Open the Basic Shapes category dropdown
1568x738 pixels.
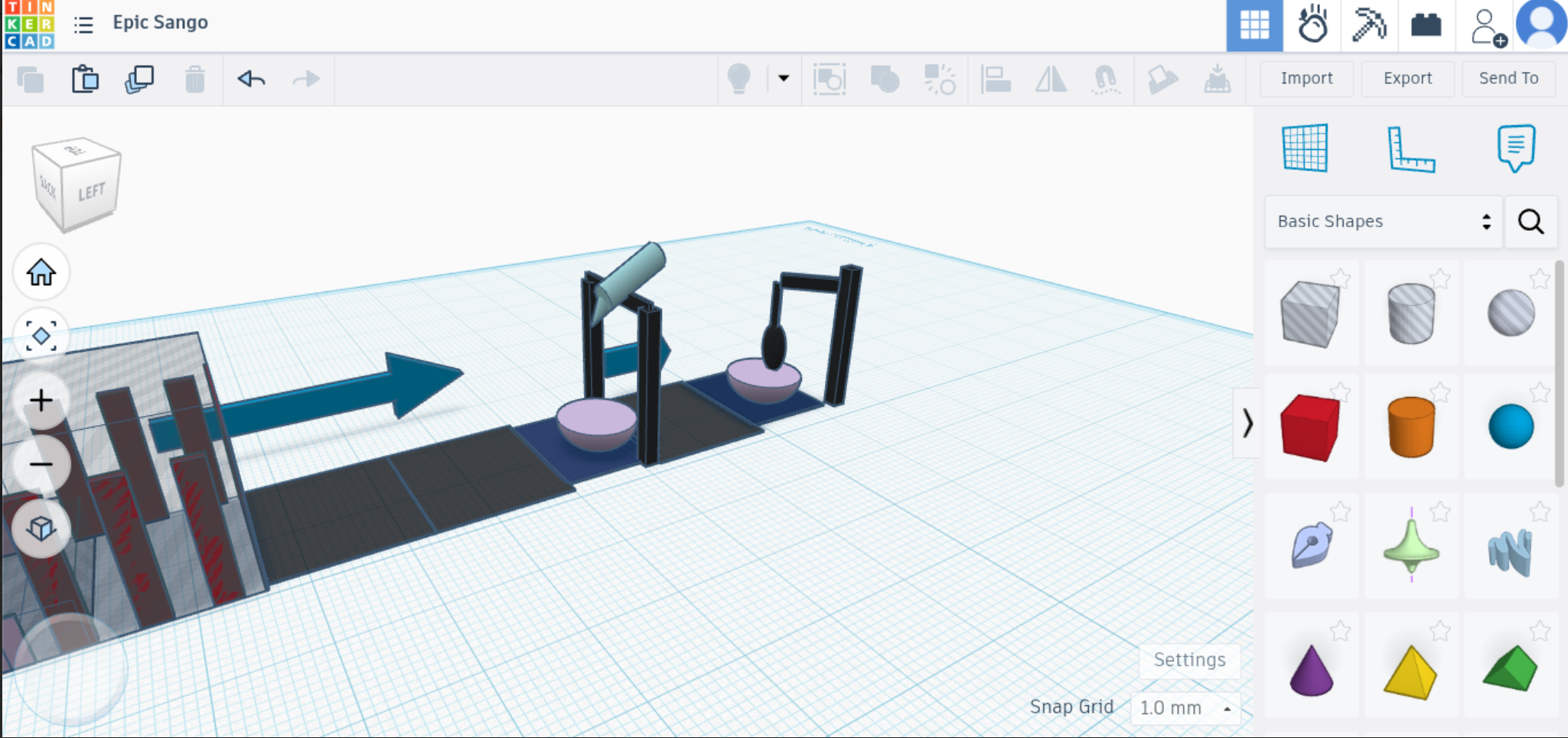[x=1384, y=222]
